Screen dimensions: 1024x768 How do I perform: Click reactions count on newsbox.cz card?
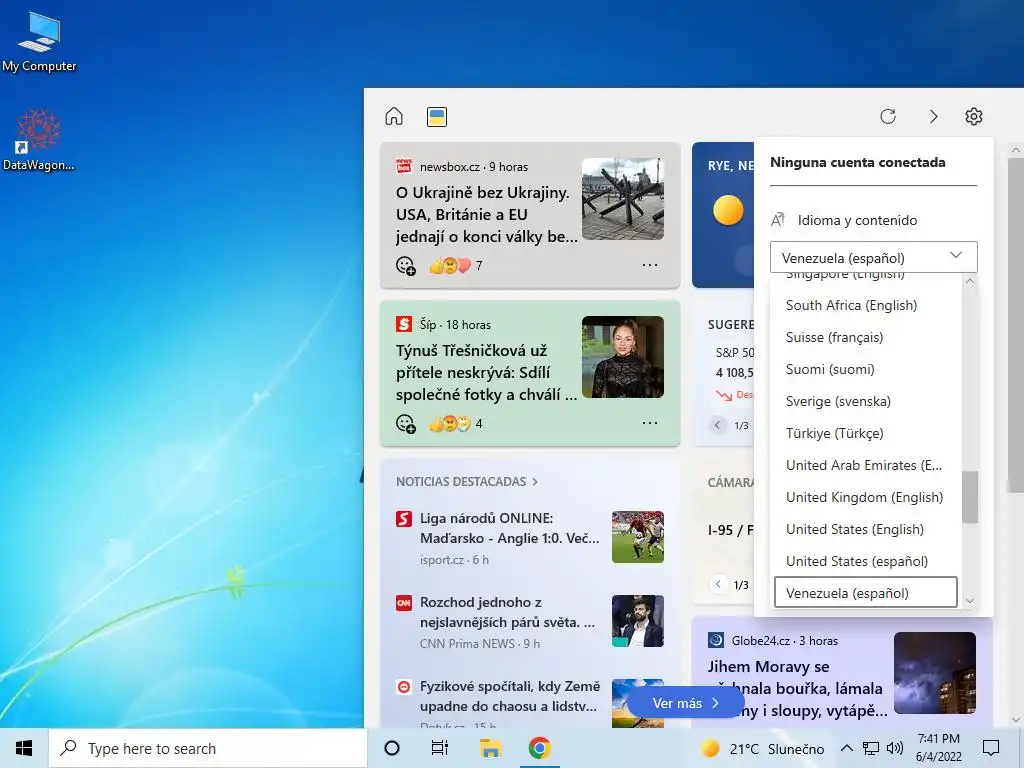click(x=479, y=265)
